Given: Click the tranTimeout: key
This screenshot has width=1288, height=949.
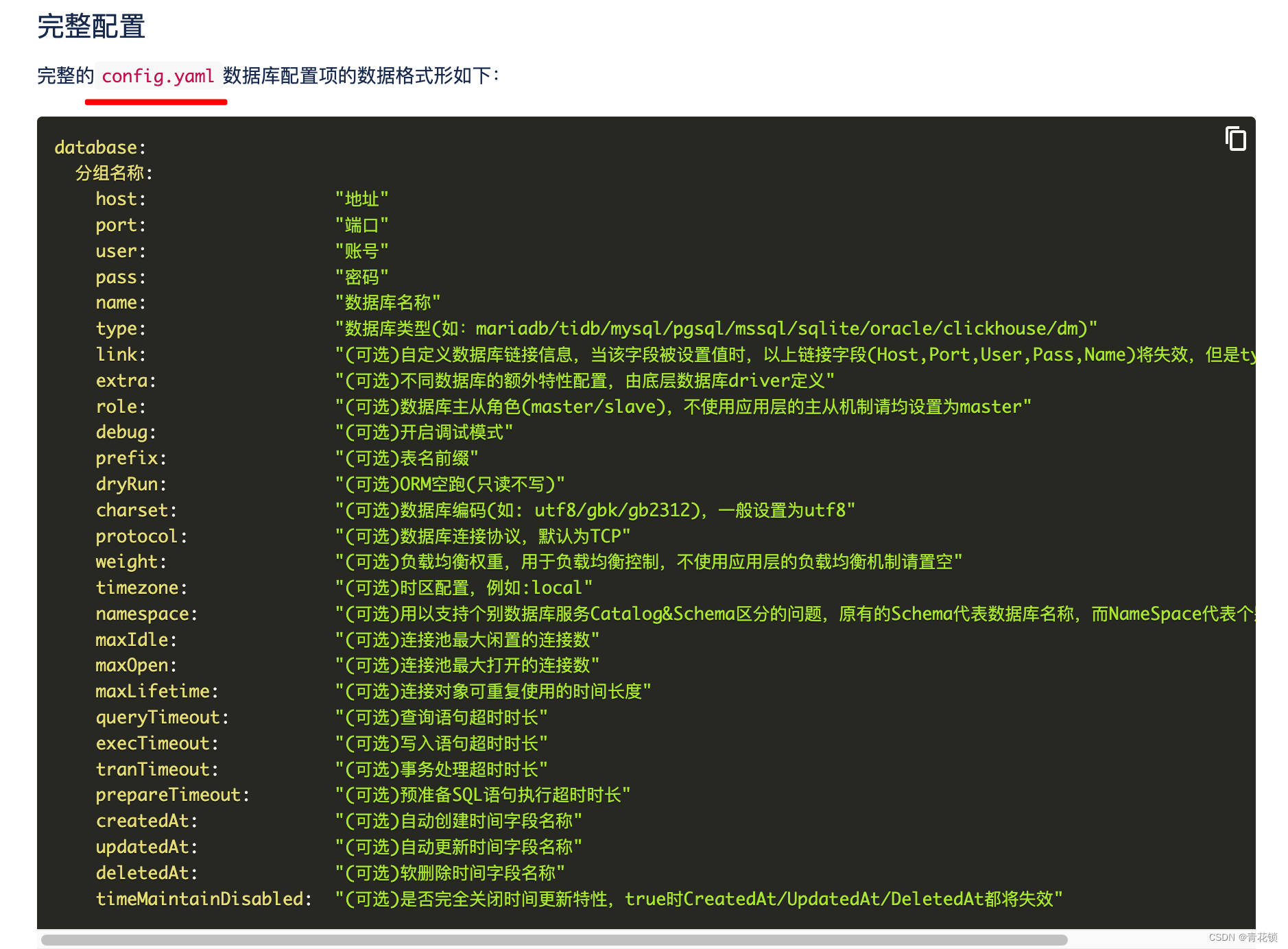Looking at the screenshot, I should tap(157, 769).
